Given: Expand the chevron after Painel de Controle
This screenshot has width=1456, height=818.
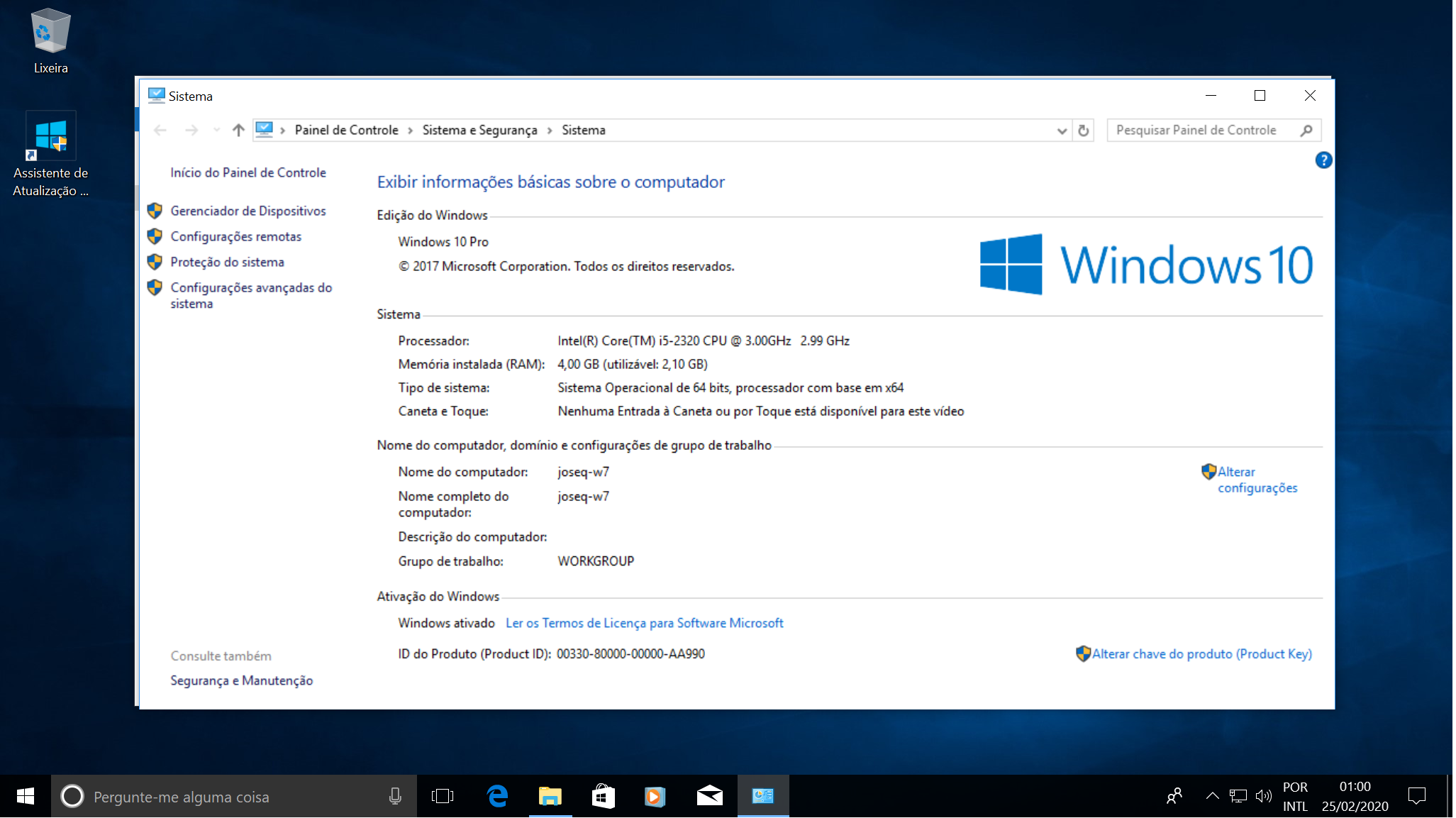Looking at the screenshot, I should [x=411, y=131].
